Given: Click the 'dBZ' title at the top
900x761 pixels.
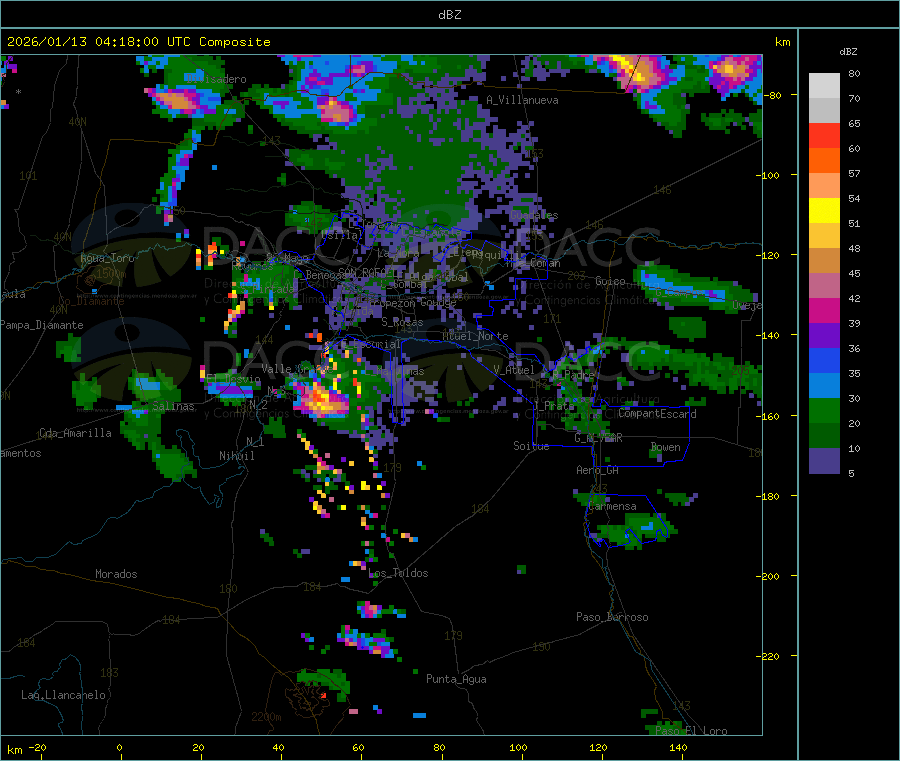Looking at the screenshot, I should [449, 15].
